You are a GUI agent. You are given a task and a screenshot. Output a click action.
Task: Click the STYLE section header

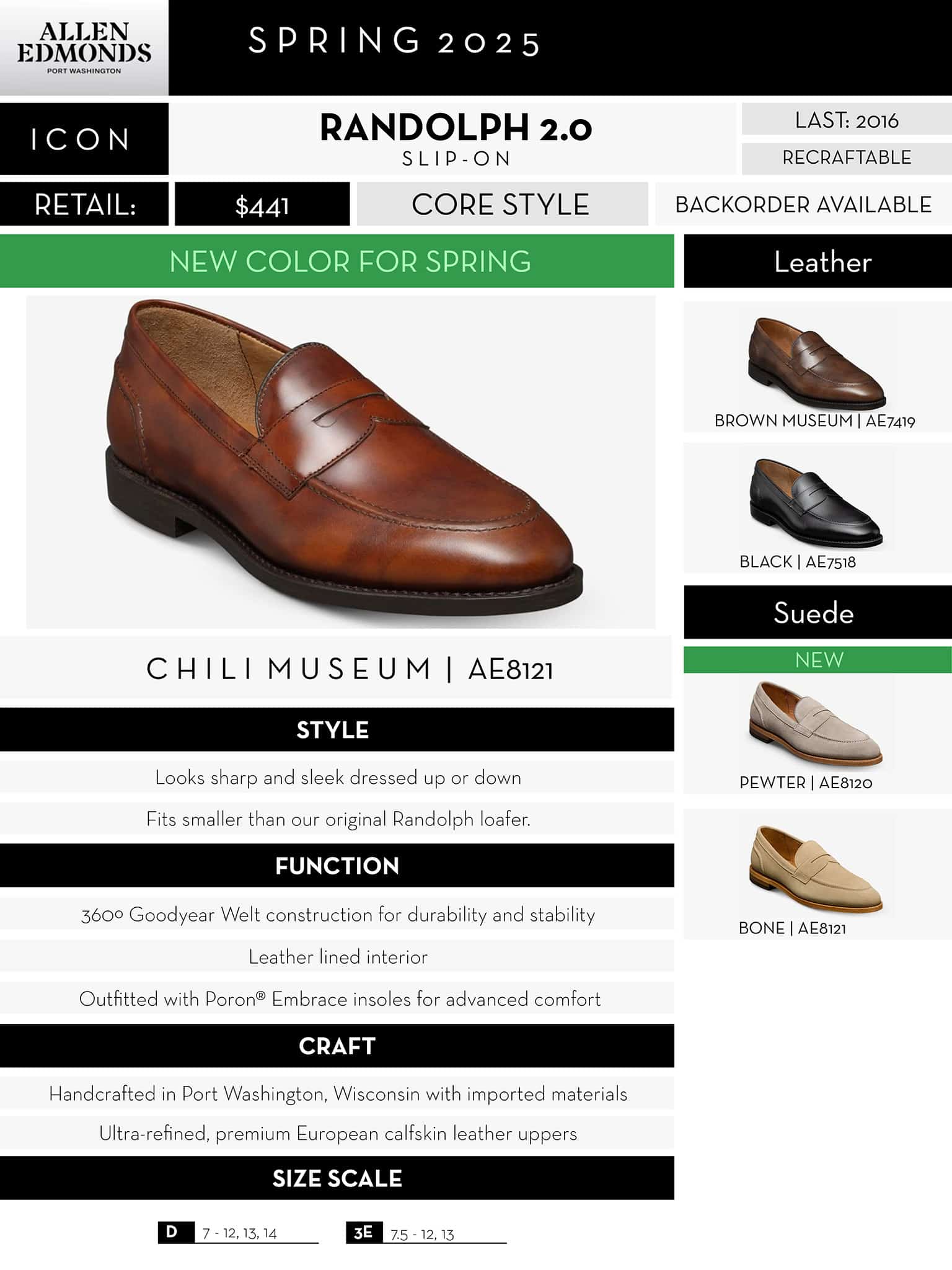click(x=337, y=729)
